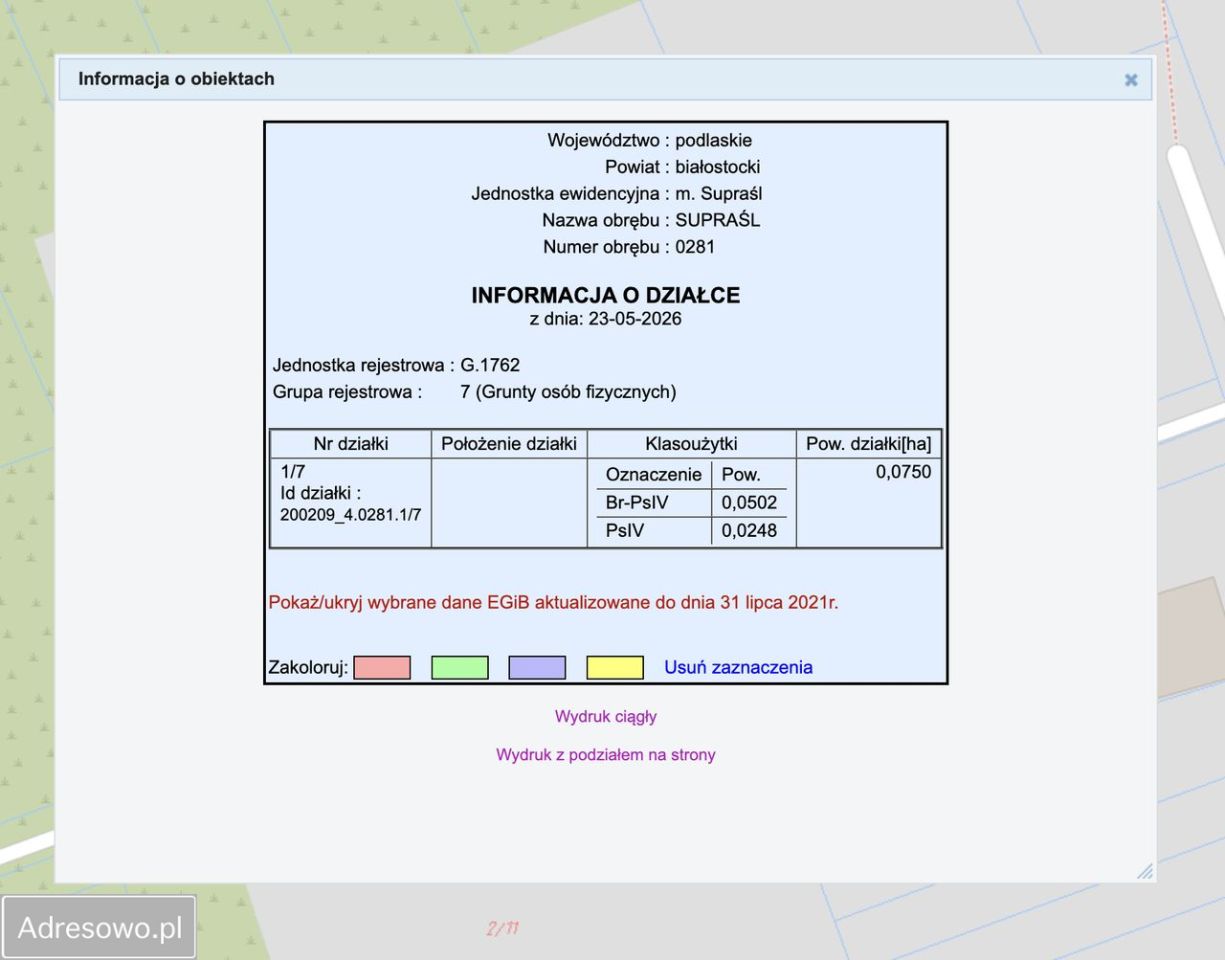This screenshot has width=1225, height=960.
Task: Select the Informacja o obiektach title bar
Action: (x=605, y=79)
